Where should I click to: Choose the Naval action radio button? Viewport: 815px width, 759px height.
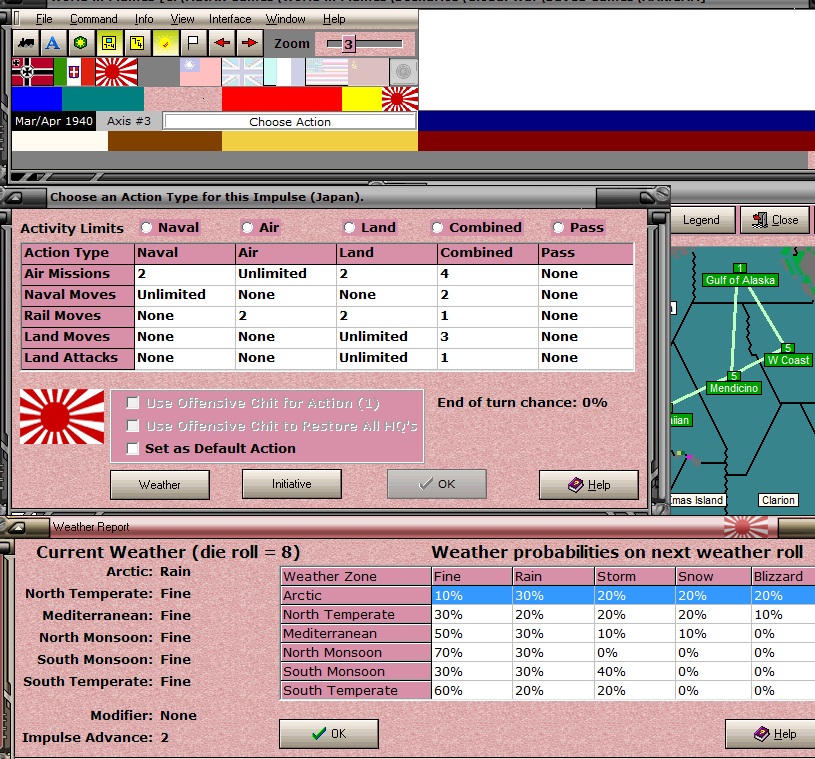tap(147, 228)
